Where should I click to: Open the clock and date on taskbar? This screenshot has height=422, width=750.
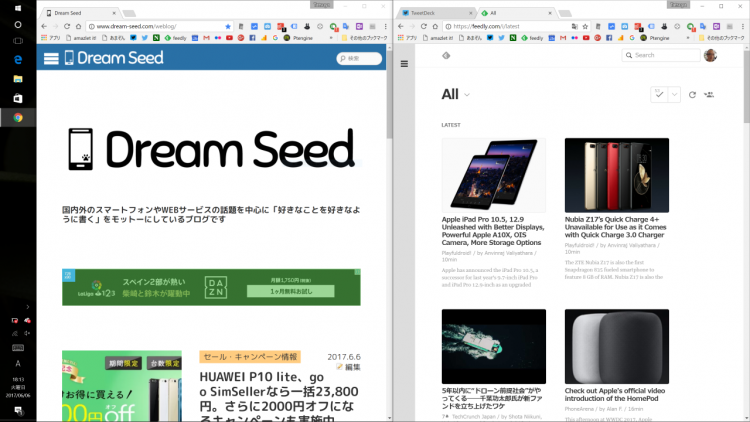click(x=18, y=387)
